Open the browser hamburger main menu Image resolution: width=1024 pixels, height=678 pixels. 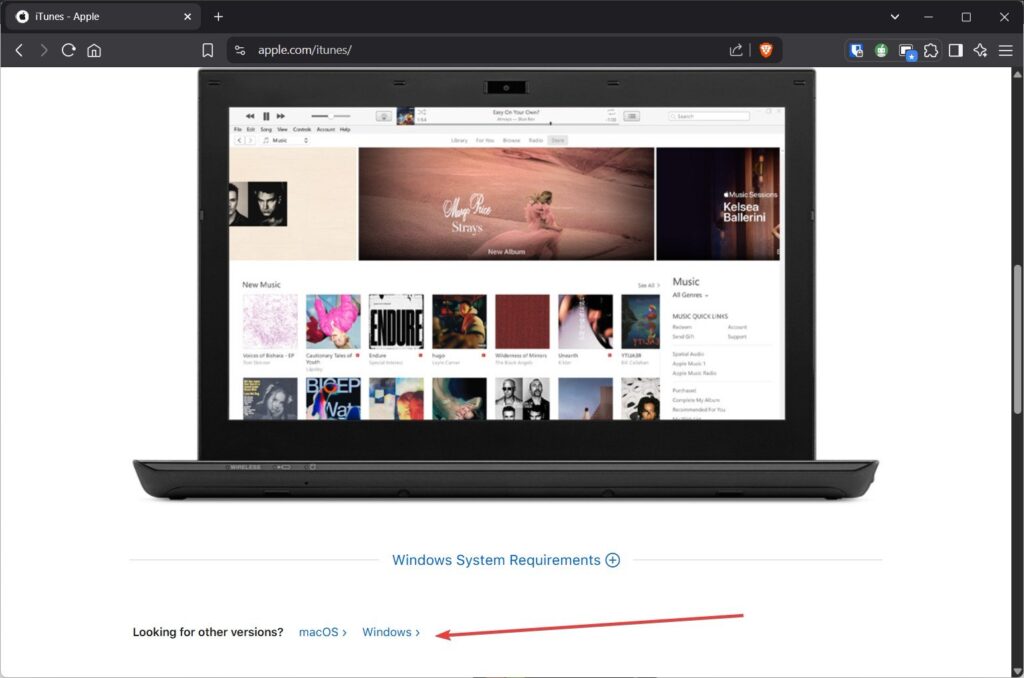click(x=1006, y=50)
